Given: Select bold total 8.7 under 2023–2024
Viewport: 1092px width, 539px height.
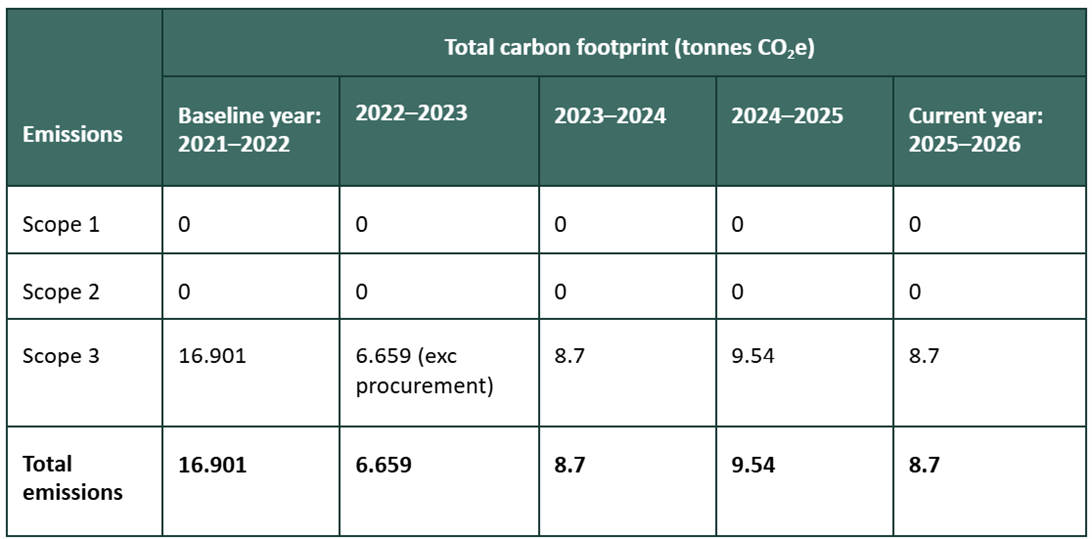Looking at the screenshot, I should click(570, 464).
